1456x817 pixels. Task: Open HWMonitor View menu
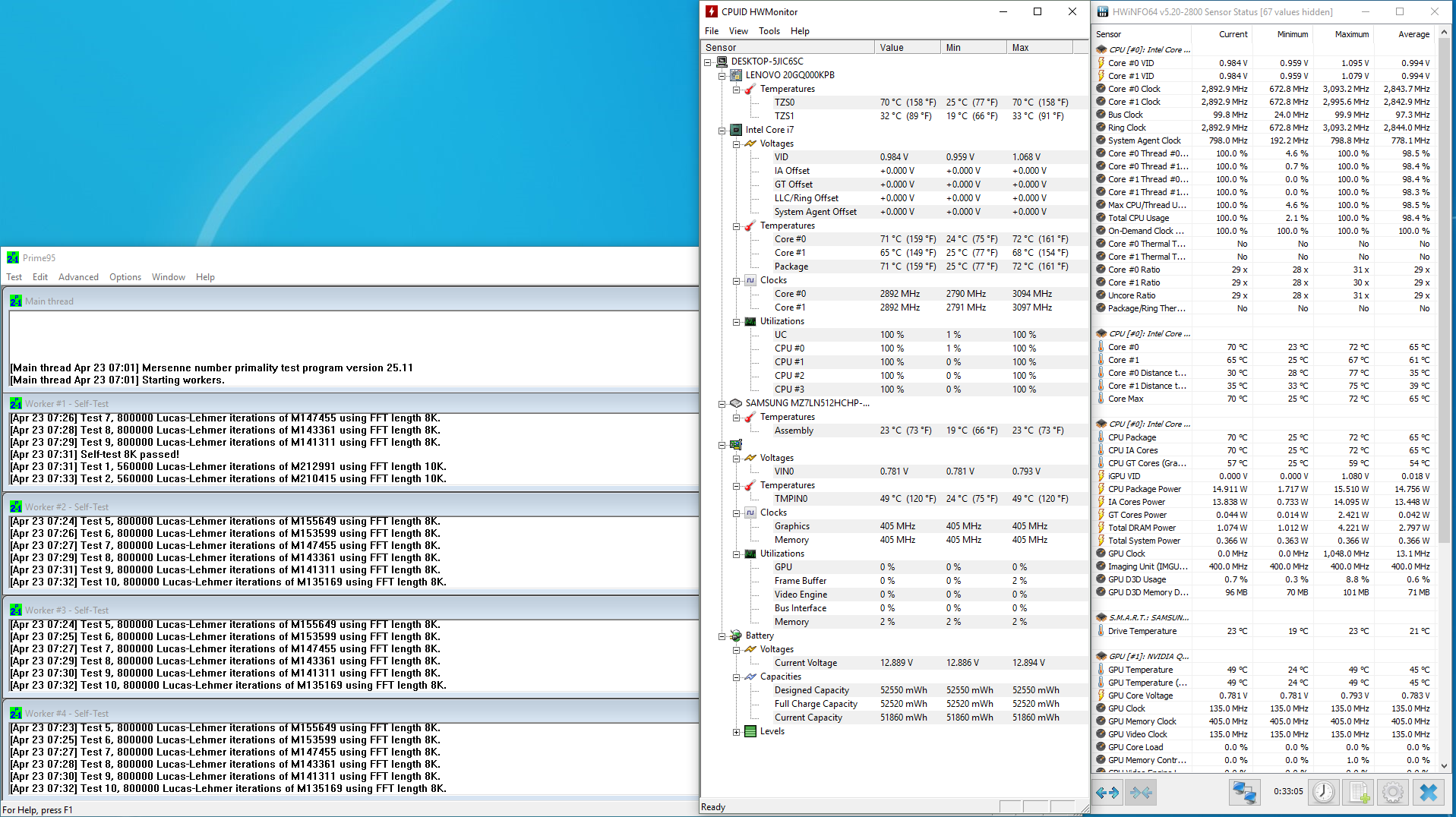[x=738, y=31]
